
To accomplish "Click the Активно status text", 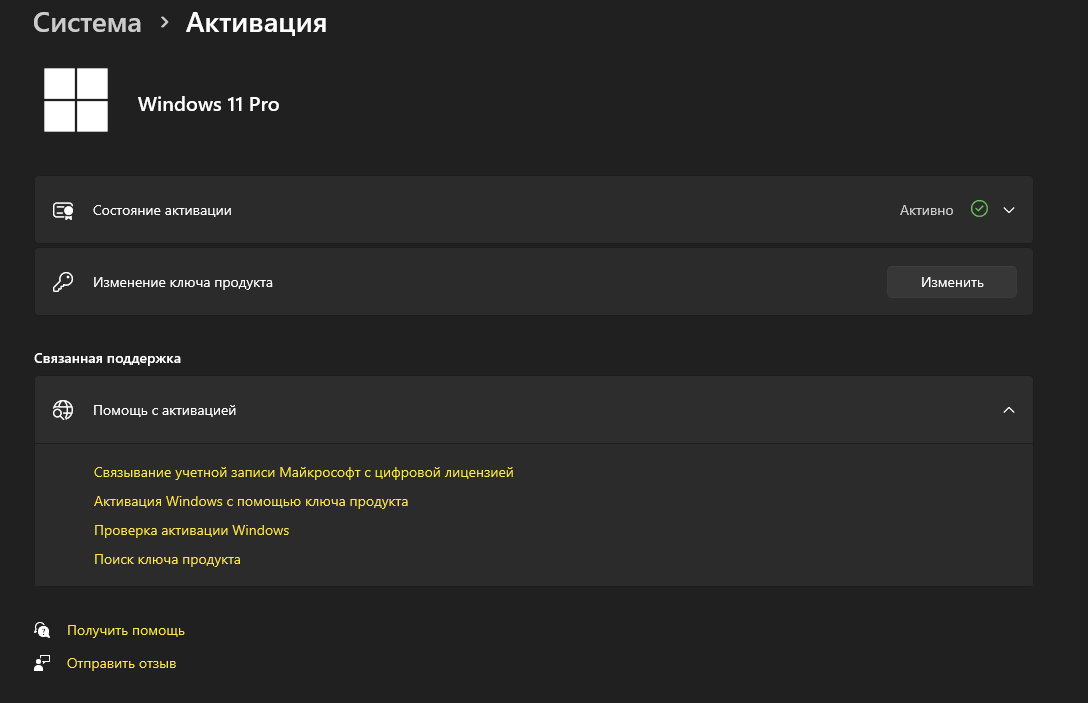I will click(x=926, y=211).
